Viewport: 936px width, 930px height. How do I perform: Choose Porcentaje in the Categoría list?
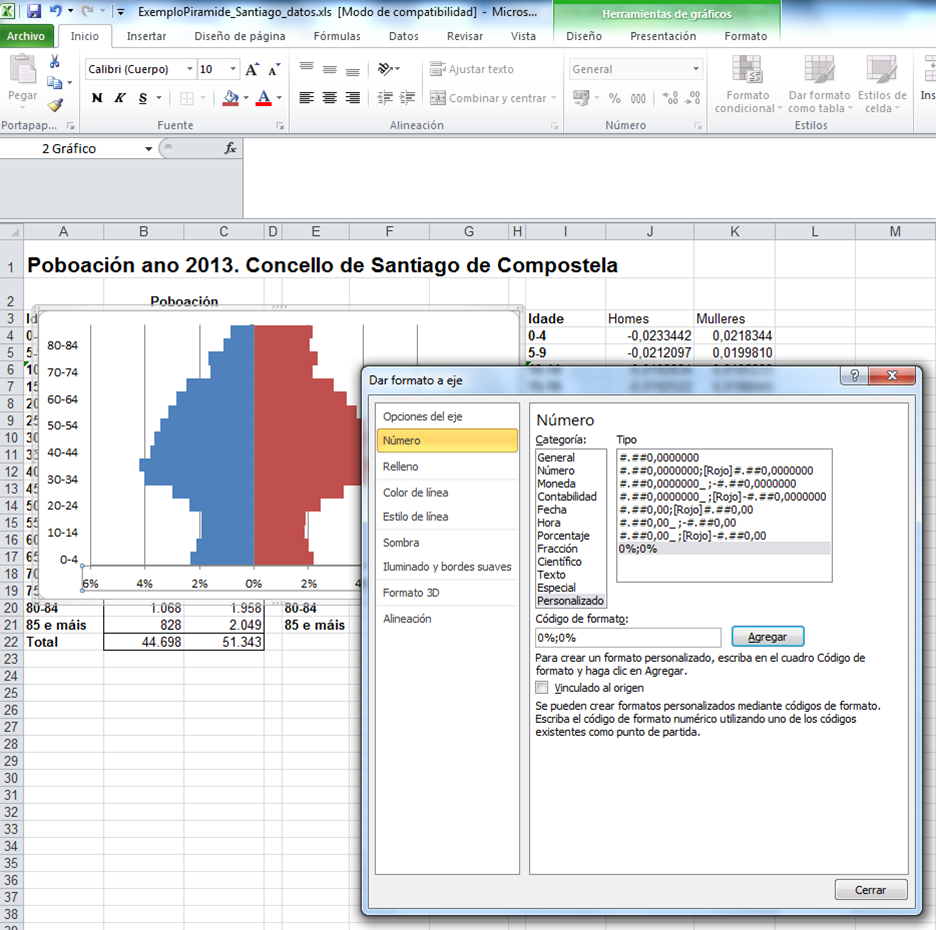(563, 536)
